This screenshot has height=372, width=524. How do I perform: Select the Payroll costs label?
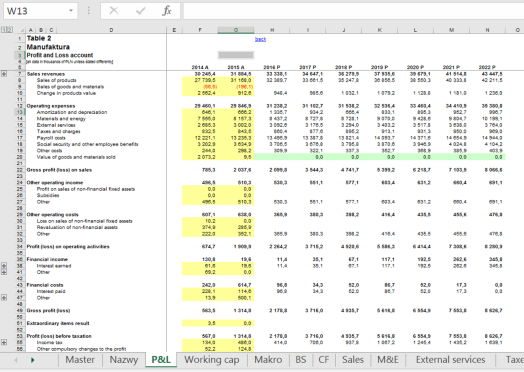coord(51,138)
